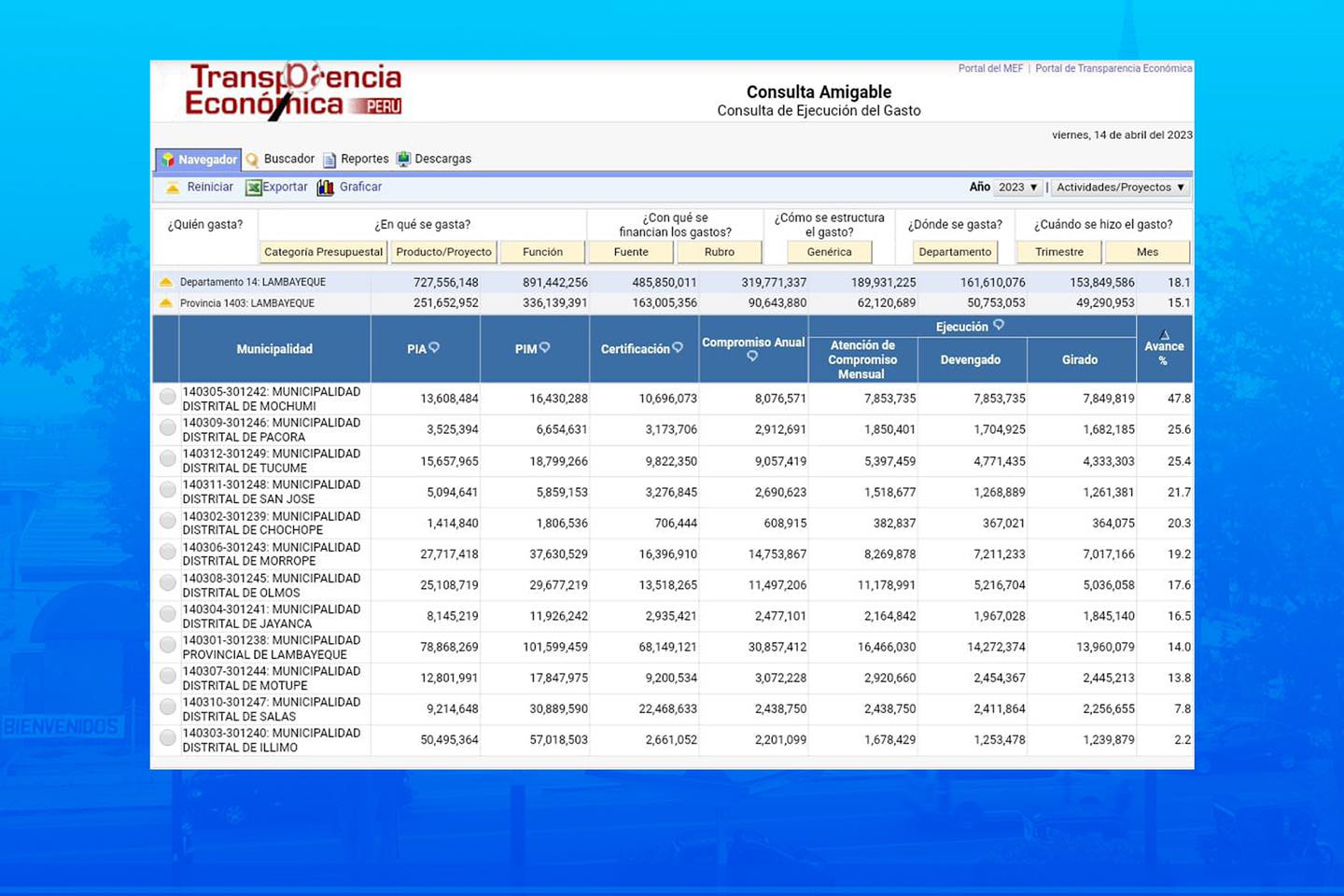Click the Departamento button
Image resolution: width=1344 pixels, height=896 pixels.
tap(955, 252)
